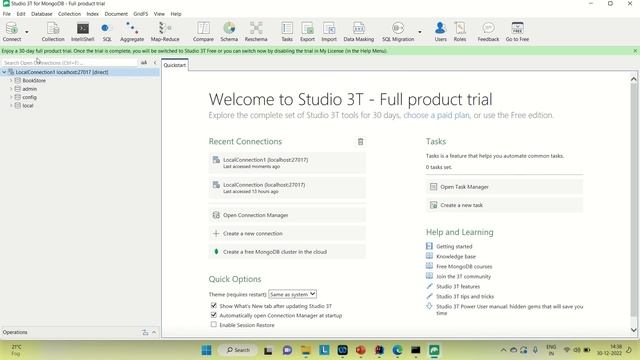
Task: Open the Edit menu
Action: [21, 14]
